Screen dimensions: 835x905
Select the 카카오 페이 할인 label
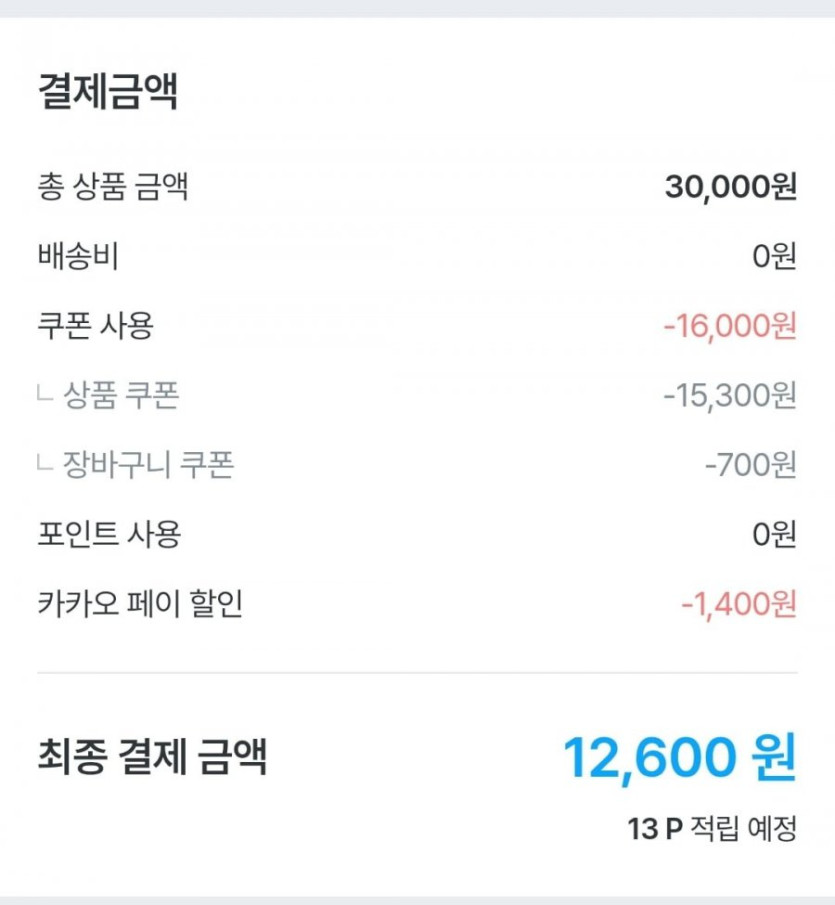coord(140,604)
